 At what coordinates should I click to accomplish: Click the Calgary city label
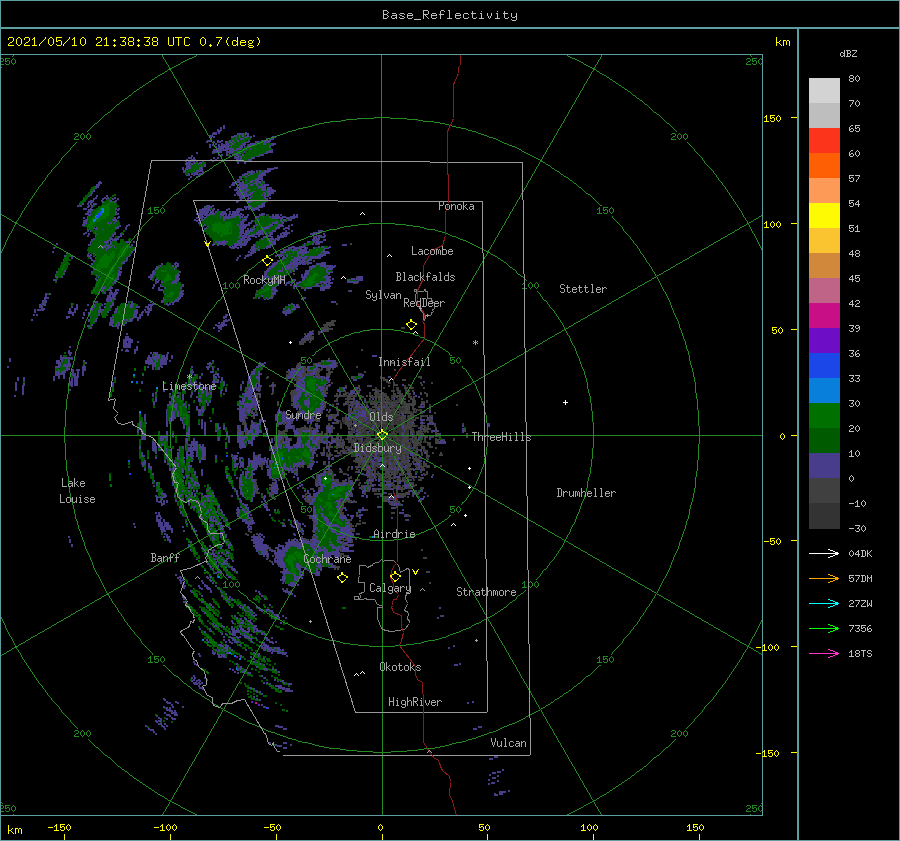click(390, 588)
